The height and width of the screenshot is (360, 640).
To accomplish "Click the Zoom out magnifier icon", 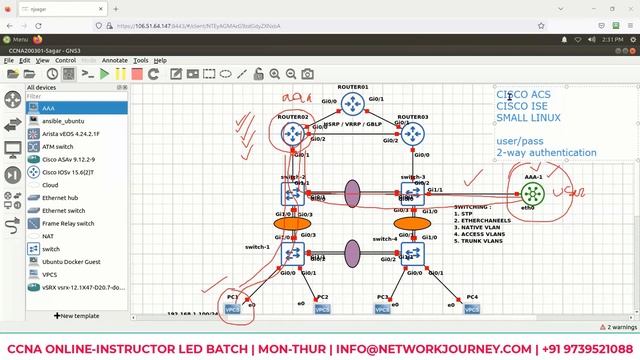I will pos(291,74).
